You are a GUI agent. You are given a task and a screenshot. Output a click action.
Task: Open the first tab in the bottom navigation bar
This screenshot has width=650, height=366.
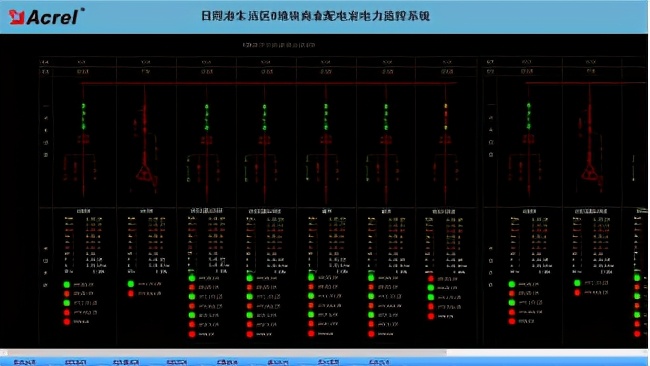tap(24, 362)
